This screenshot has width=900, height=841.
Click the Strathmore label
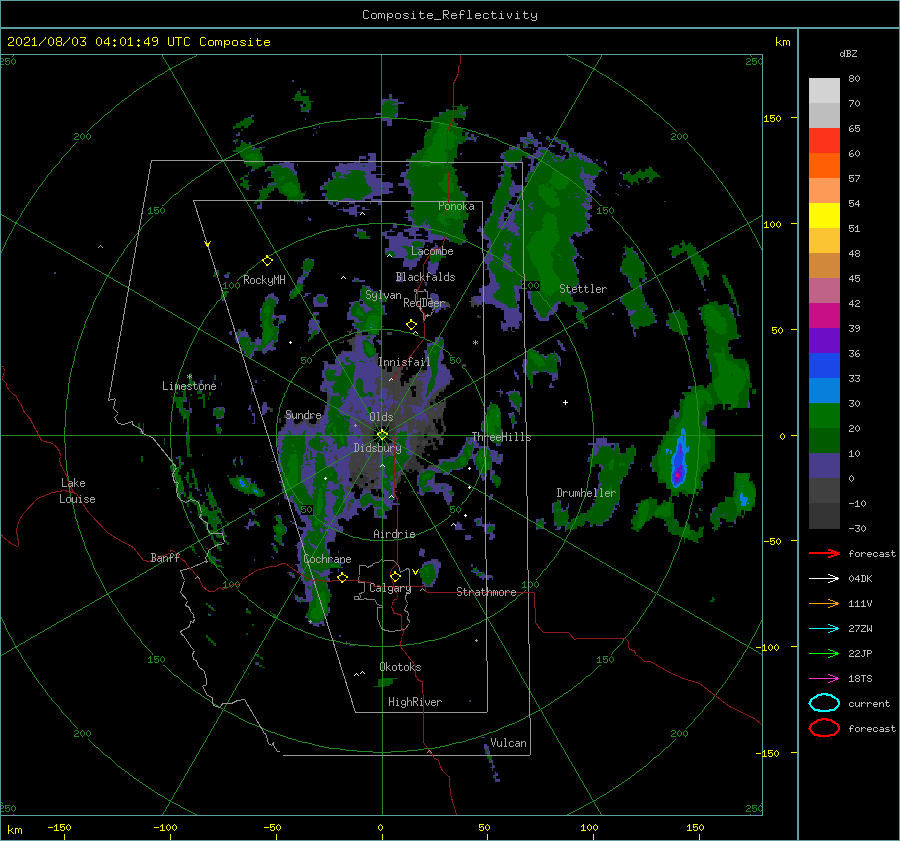click(486, 592)
